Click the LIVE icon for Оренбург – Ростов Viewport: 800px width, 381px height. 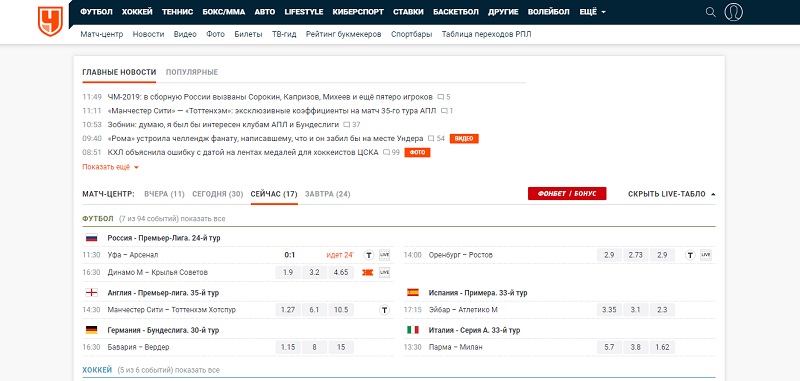click(x=706, y=255)
